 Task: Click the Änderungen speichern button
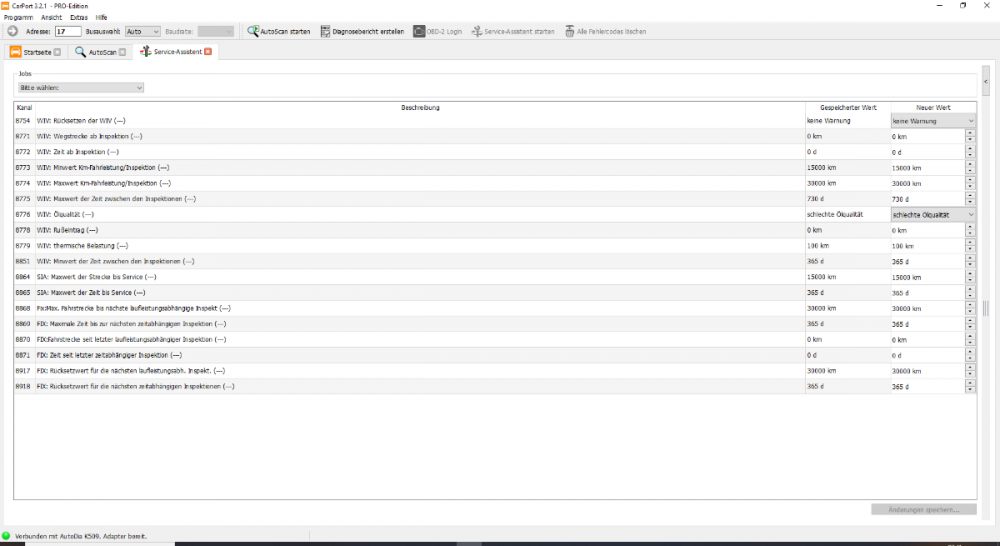[x=923, y=510]
